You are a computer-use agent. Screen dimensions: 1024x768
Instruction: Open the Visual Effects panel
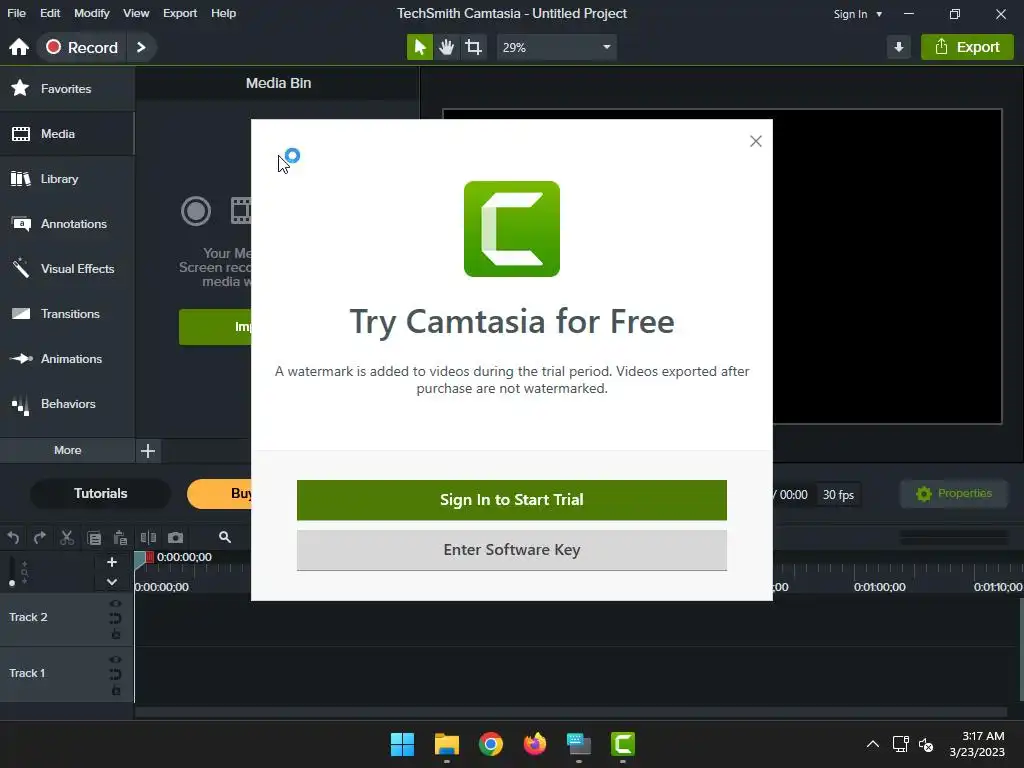click(67, 268)
